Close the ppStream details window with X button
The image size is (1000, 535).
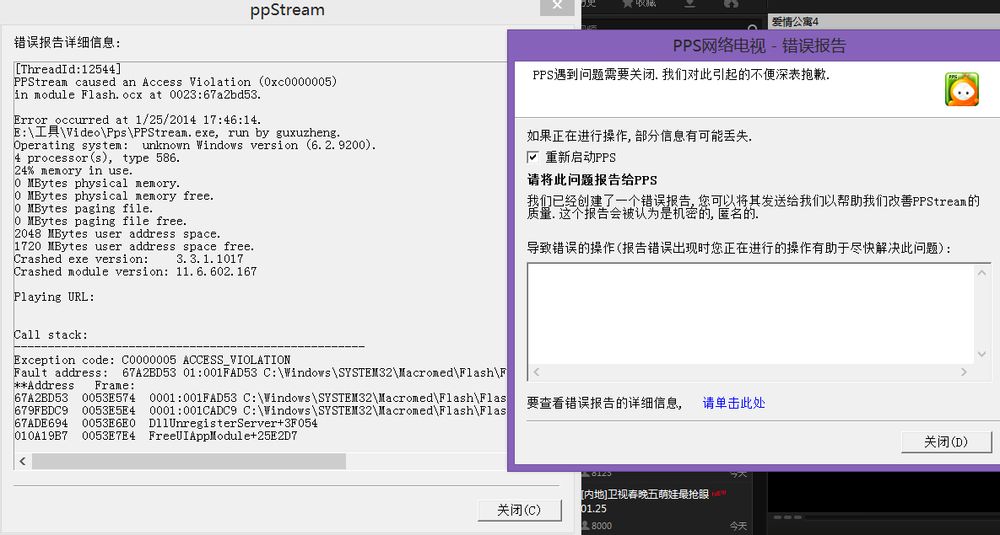[557, 6]
